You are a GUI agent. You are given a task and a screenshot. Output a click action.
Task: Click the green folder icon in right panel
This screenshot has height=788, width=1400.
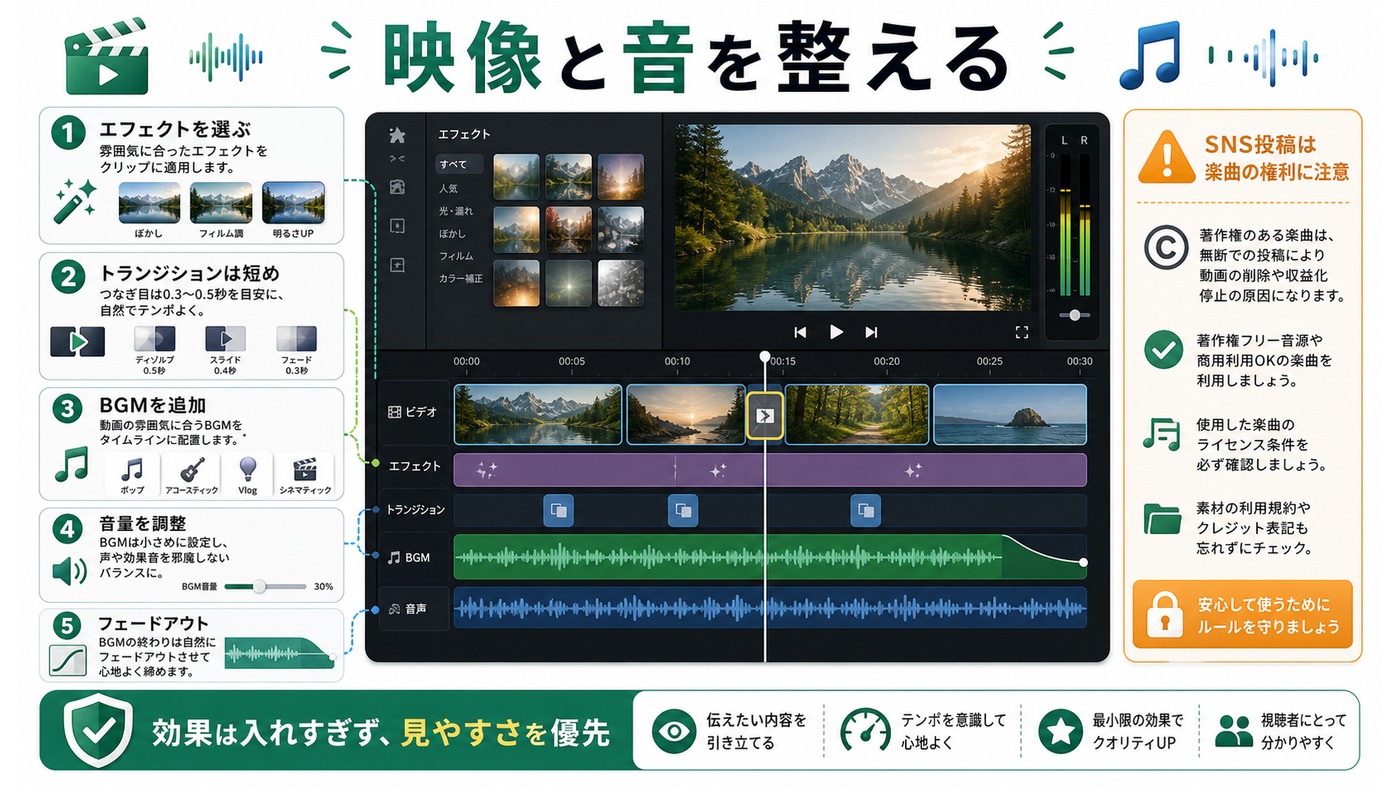click(x=1163, y=519)
